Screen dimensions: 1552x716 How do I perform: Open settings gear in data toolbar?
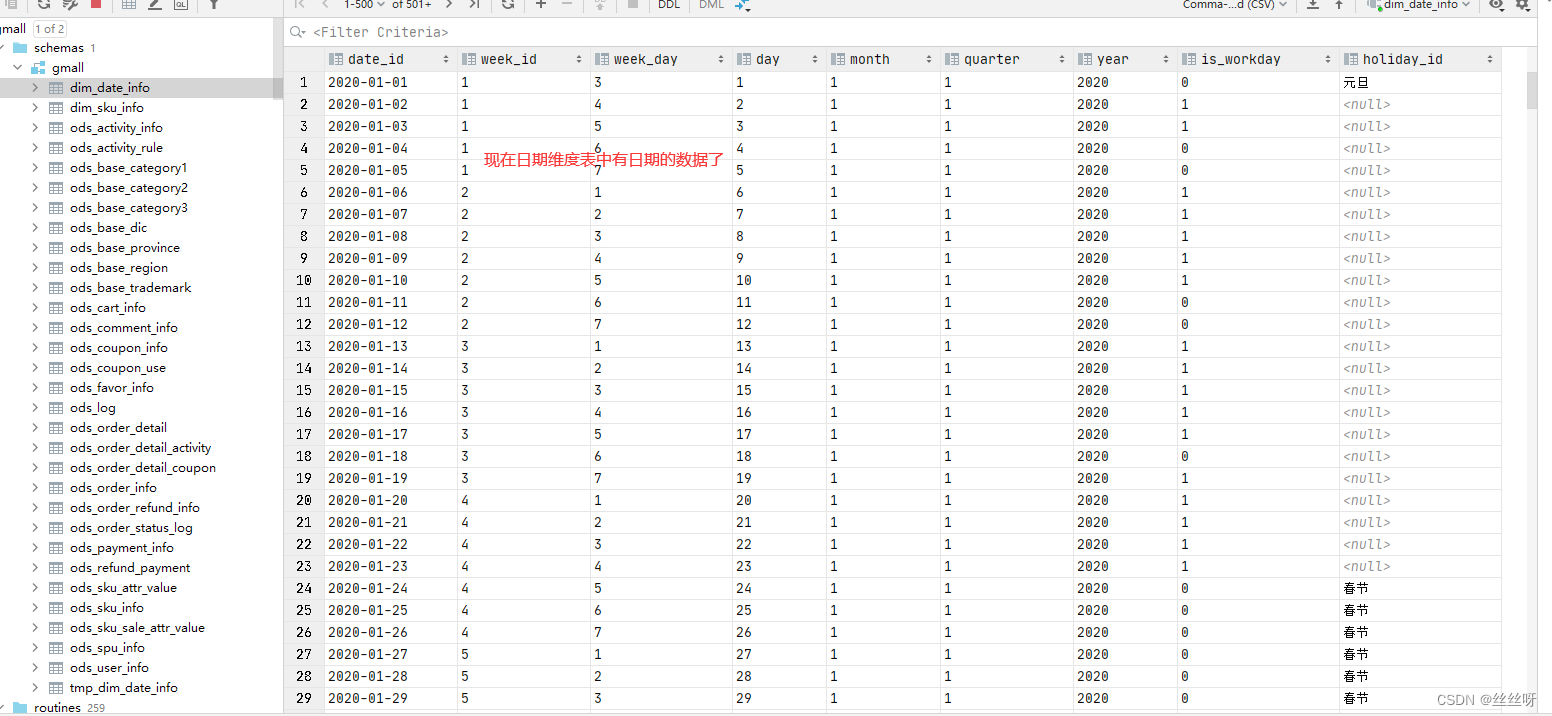click(1522, 5)
